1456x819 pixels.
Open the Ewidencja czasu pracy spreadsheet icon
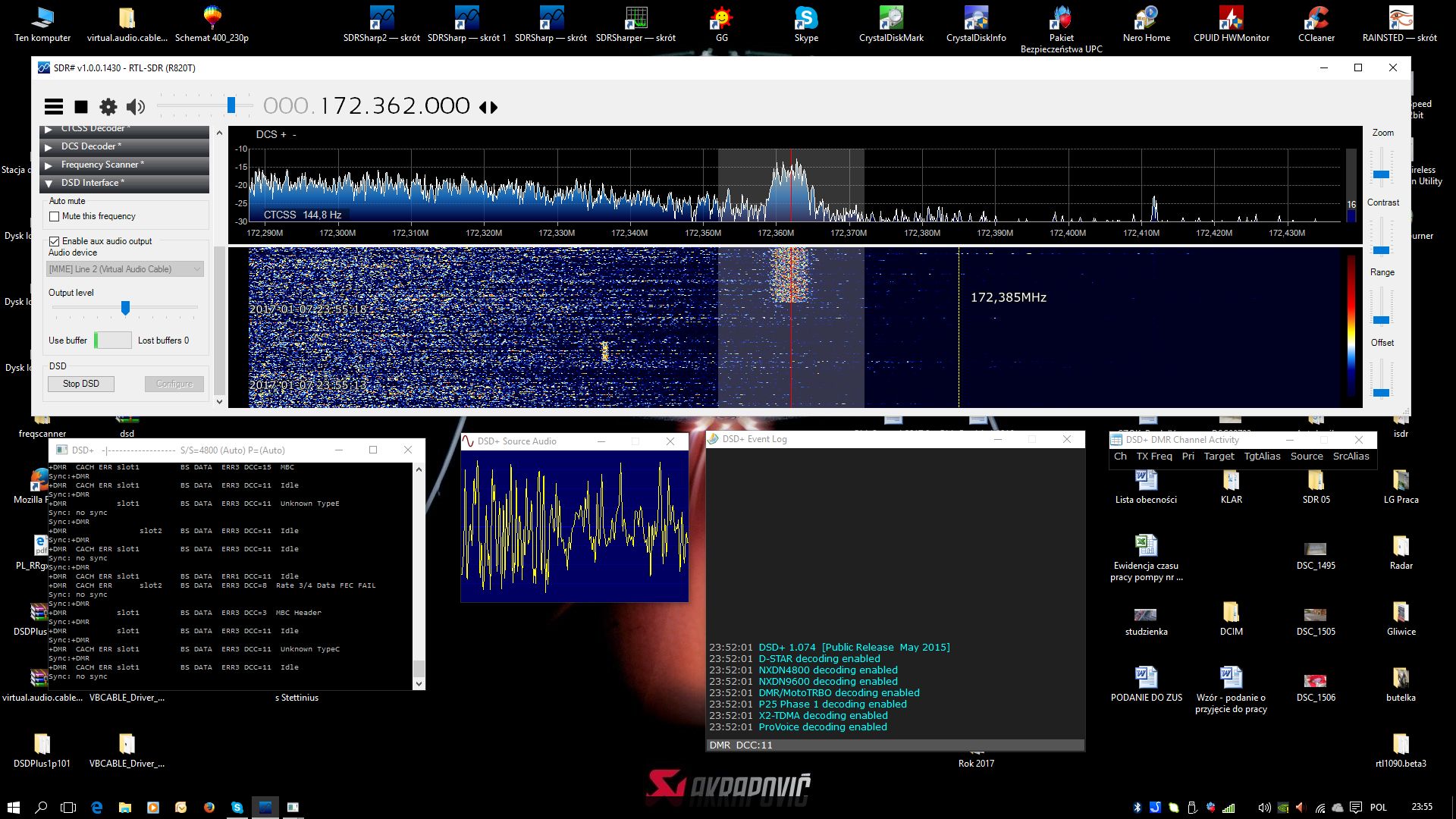(1146, 557)
